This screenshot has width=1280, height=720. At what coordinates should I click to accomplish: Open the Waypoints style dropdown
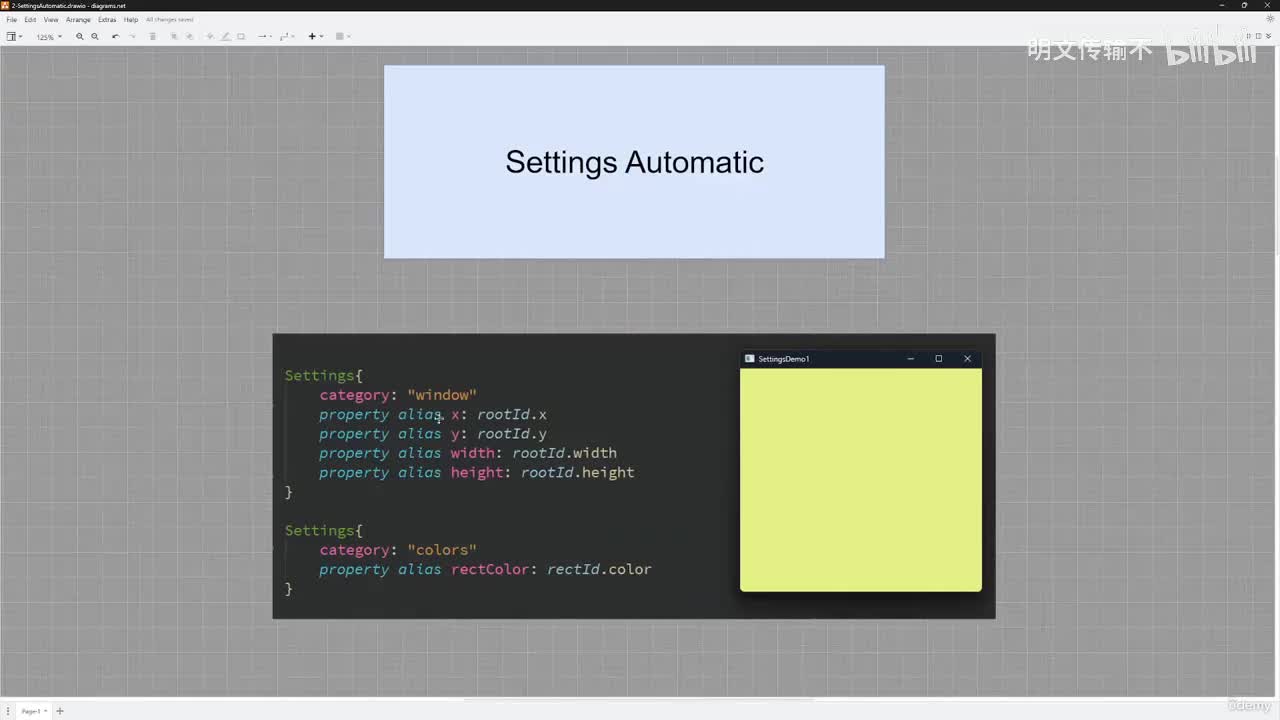point(286,37)
